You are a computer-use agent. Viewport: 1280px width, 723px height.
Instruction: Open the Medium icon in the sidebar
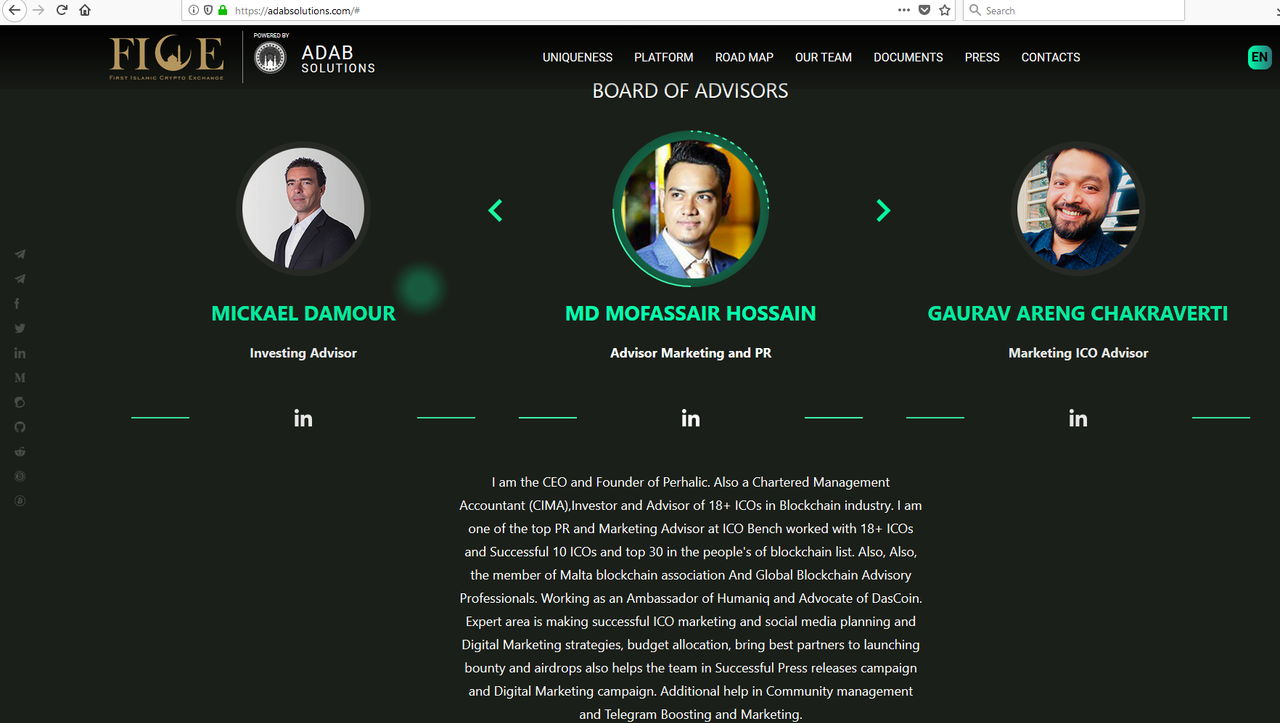click(19, 378)
